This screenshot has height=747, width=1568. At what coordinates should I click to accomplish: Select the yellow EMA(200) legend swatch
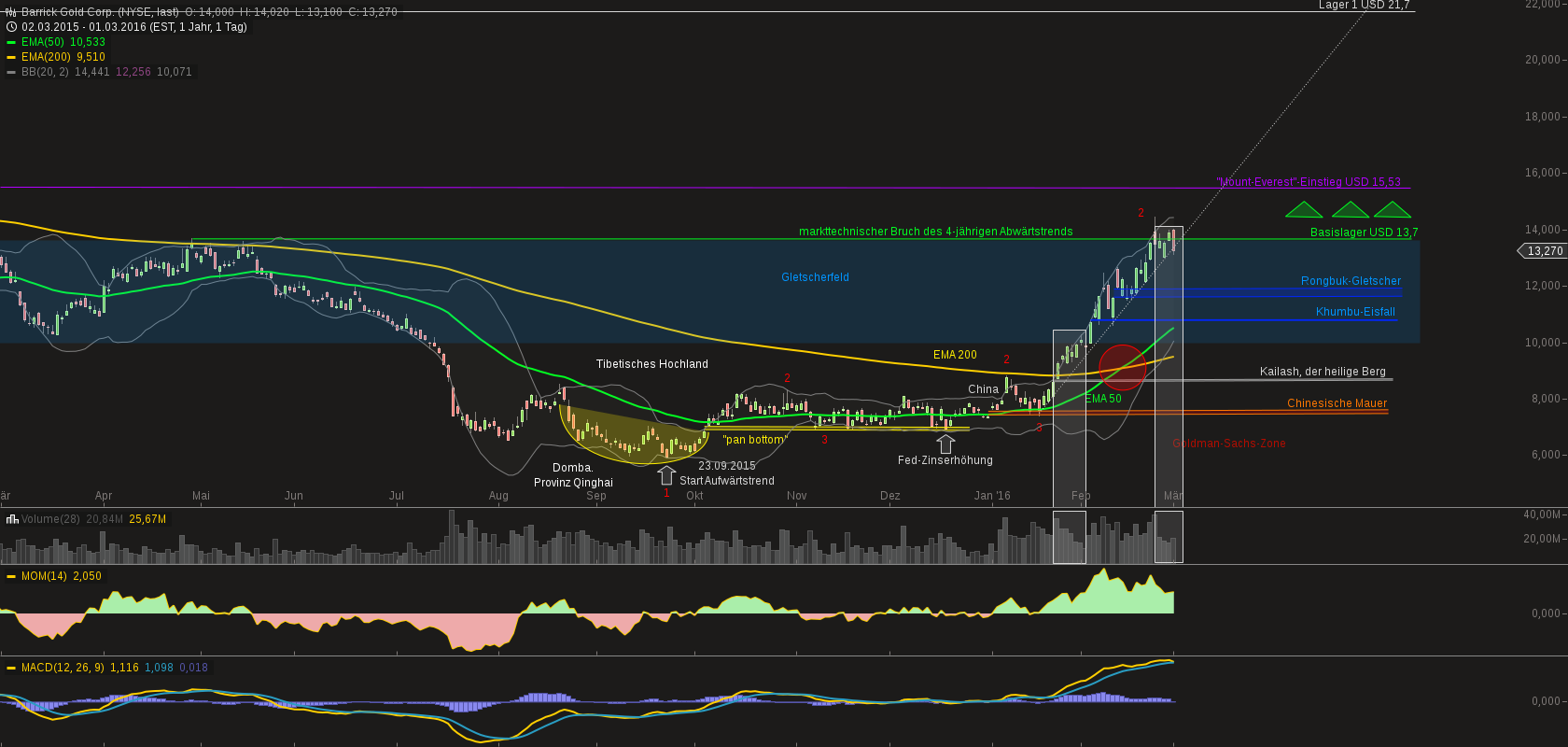click(11, 57)
